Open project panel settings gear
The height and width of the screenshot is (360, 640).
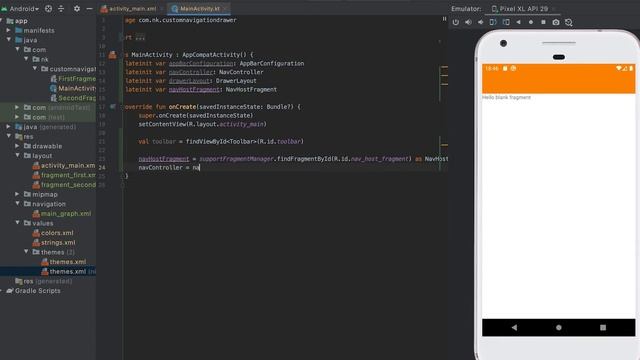77,8
